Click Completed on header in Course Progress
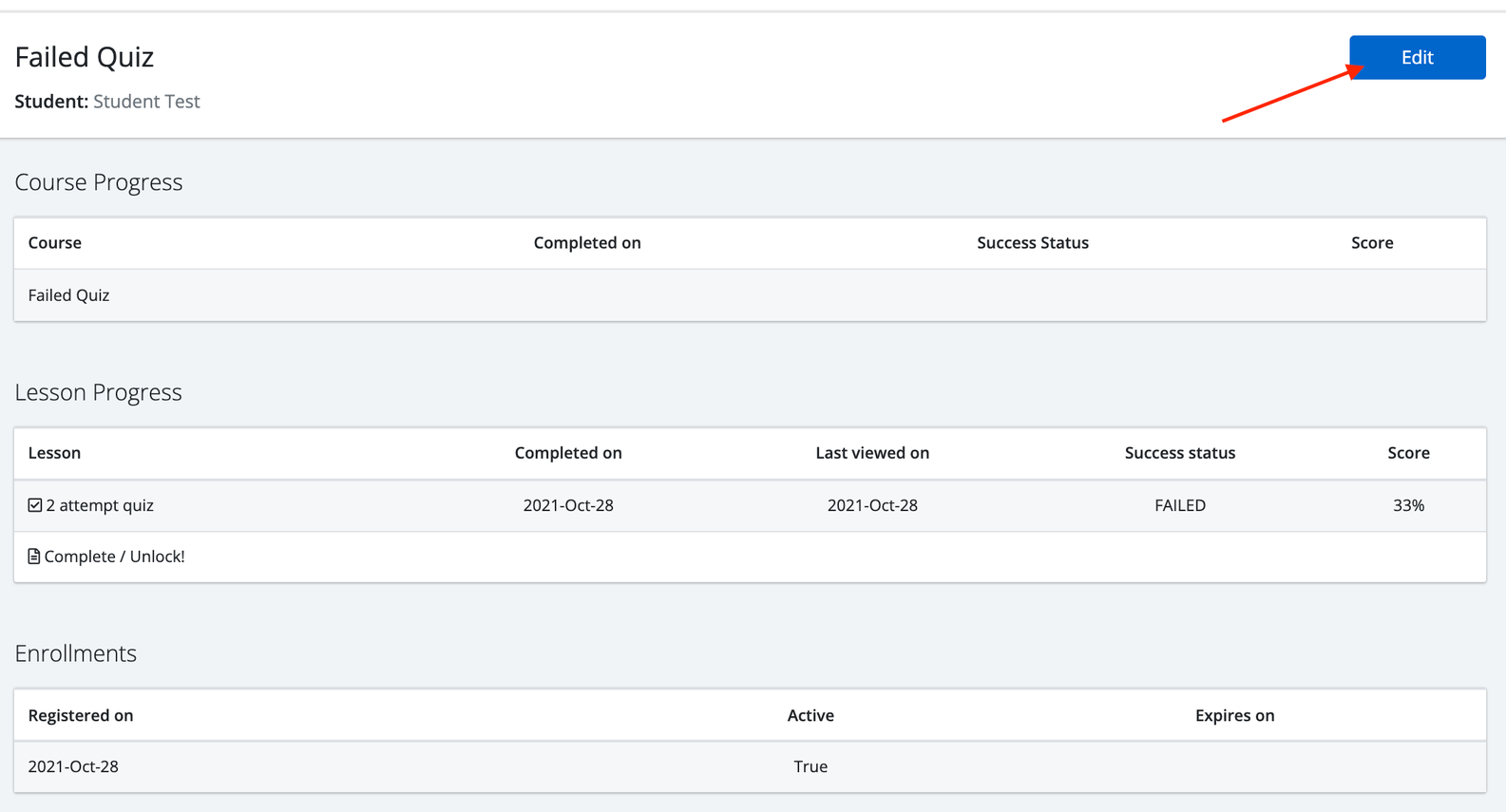The height and width of the screenshot is (812, 1506). 587,243
